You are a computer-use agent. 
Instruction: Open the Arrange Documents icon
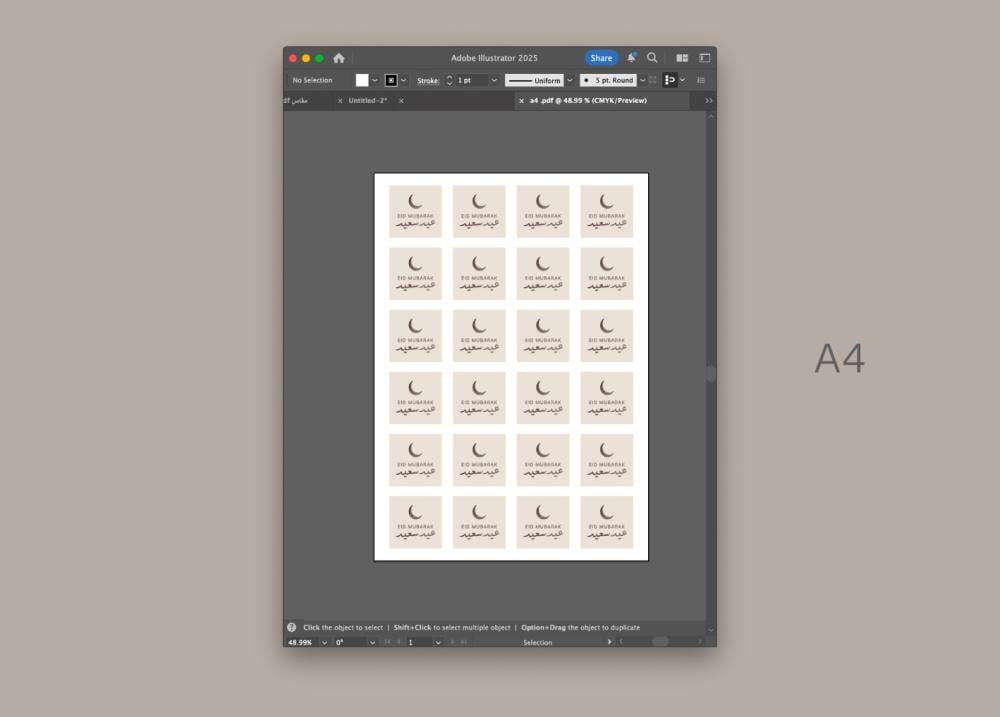click(682, 58)
